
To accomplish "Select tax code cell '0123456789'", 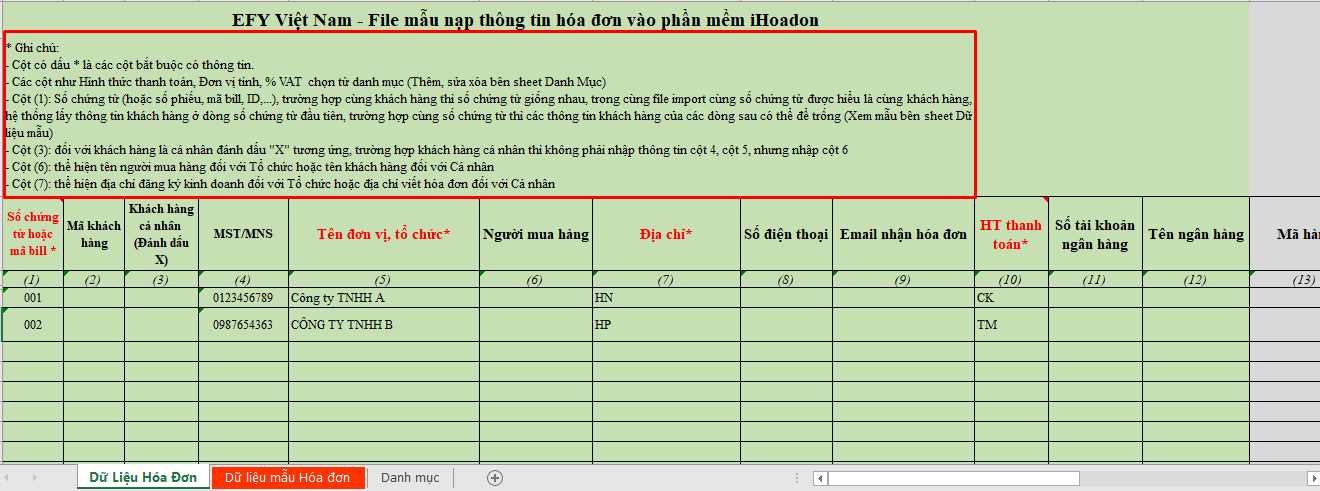I will click(243, 298).
